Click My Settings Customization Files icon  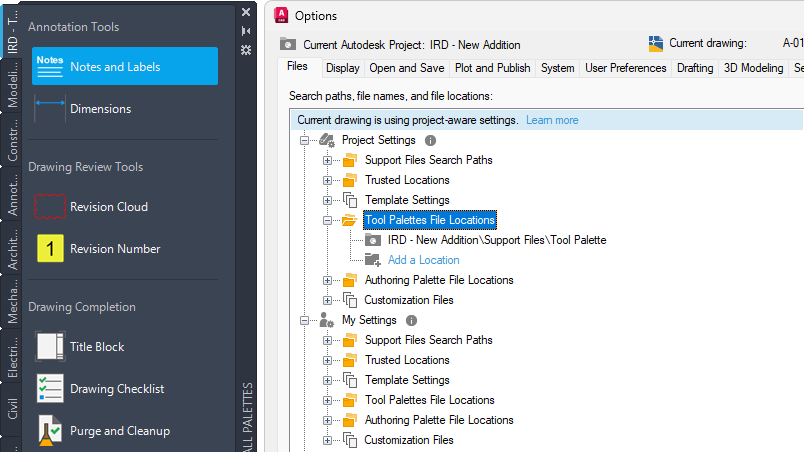350,440
